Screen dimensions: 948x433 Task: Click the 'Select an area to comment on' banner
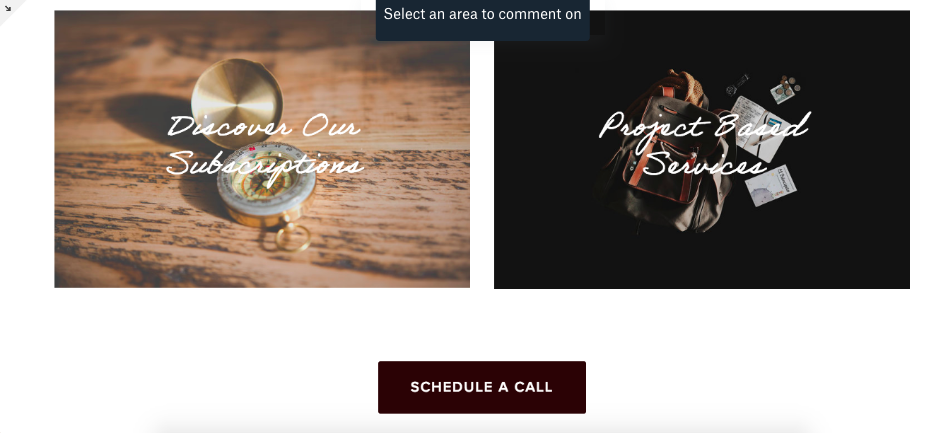tap(482, 15)
